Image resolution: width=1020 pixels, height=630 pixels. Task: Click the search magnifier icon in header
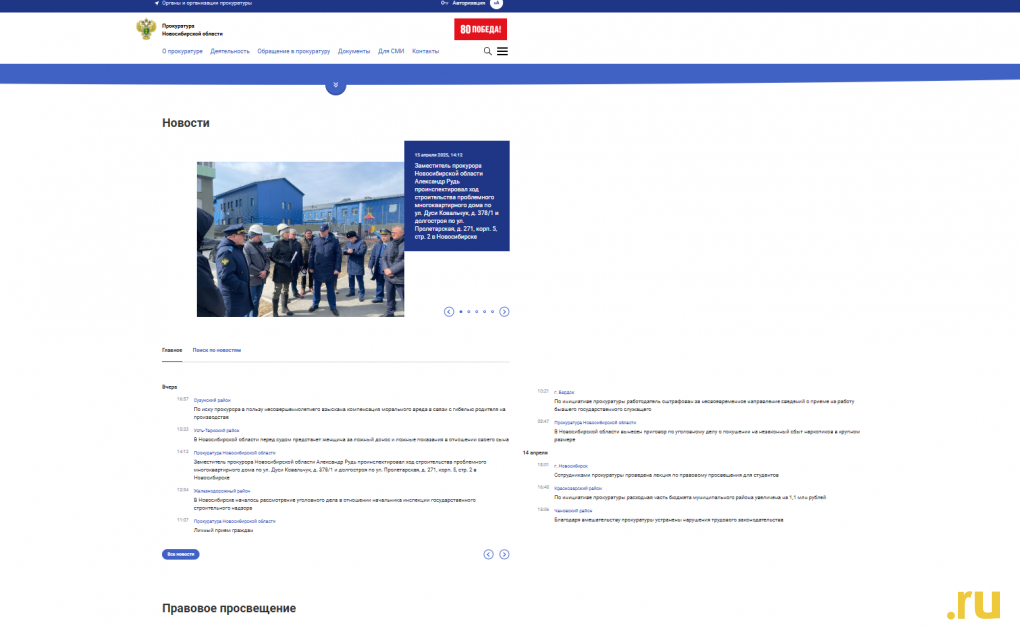click(488, 51)
